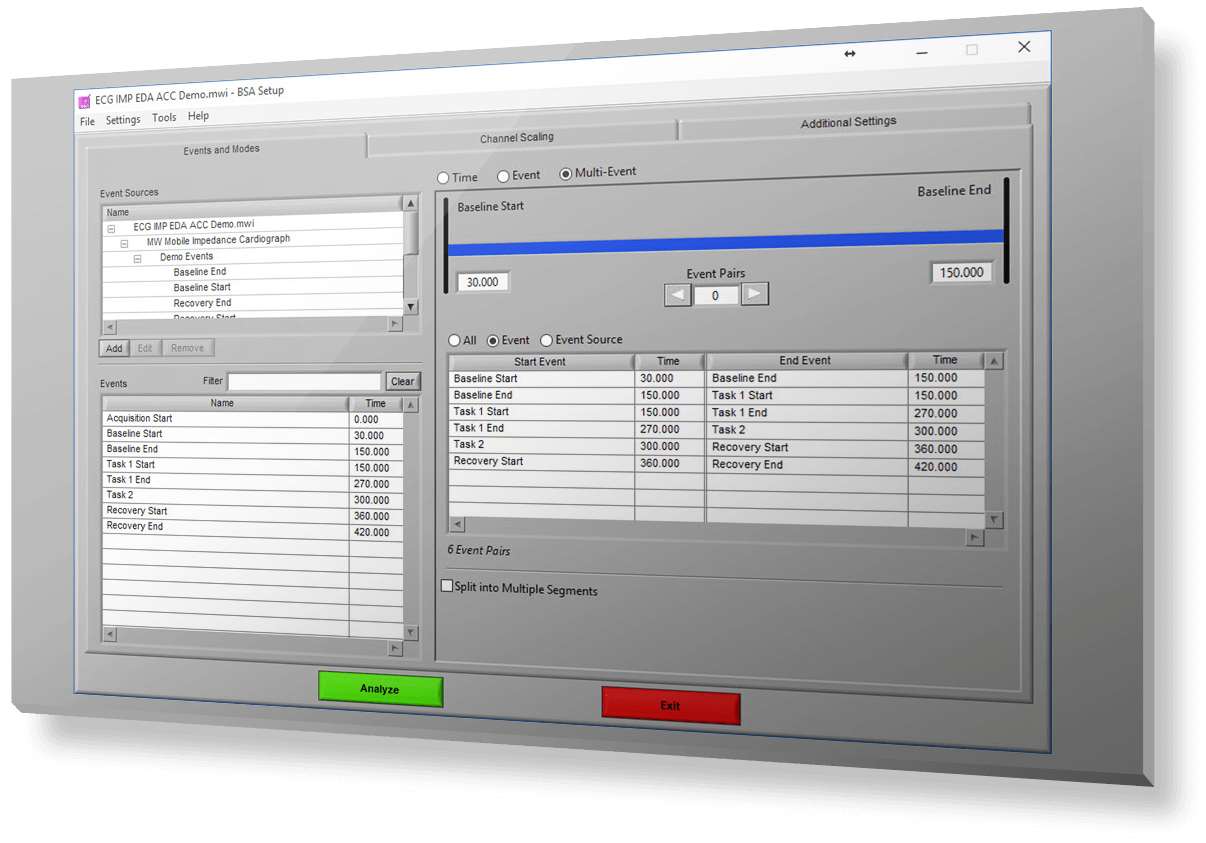Click the Event Pairs index field showing 0
Image resolution: width=1206 pixels, height=843 pixels.
715,296
